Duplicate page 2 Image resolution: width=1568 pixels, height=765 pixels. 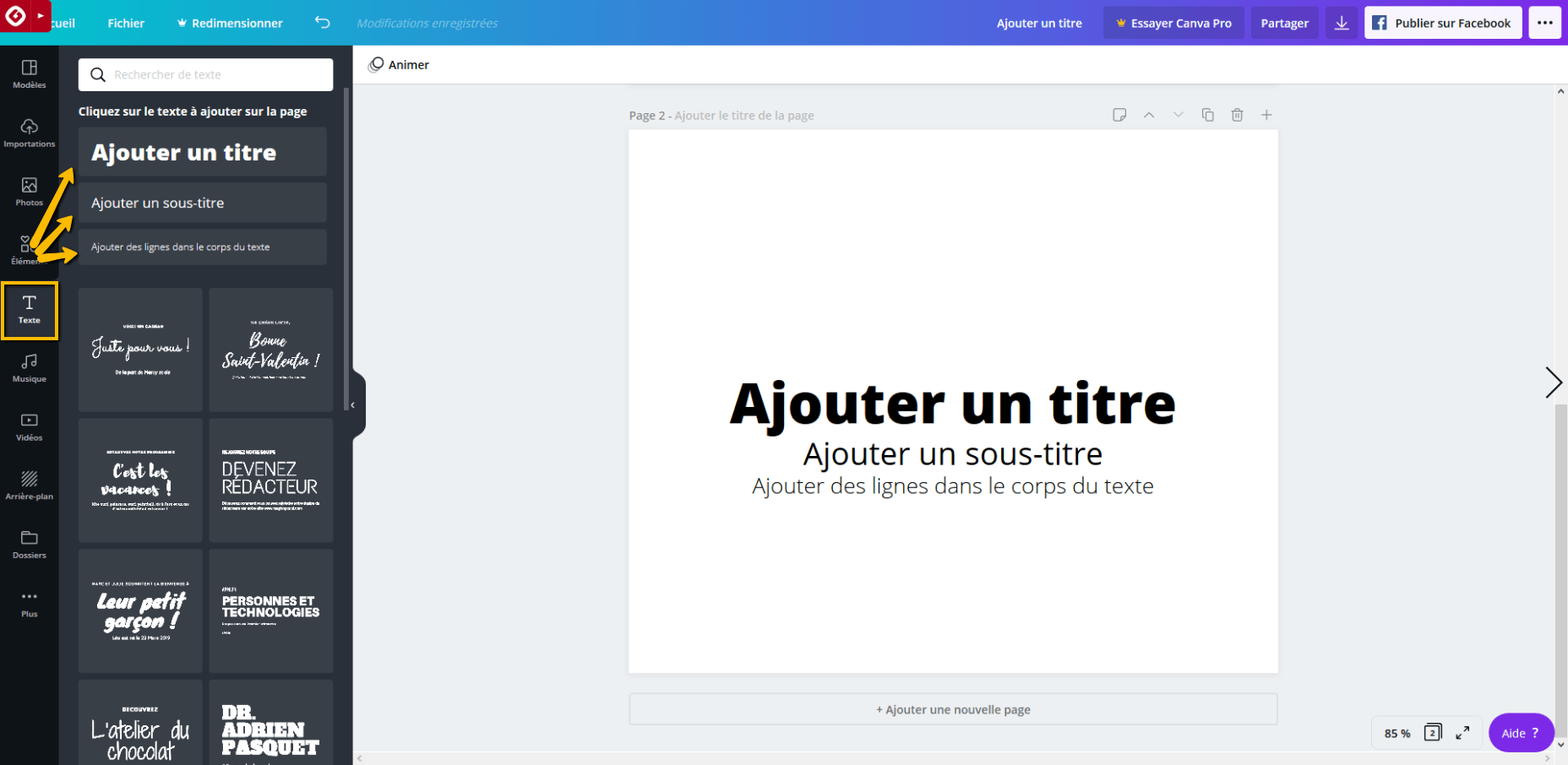coord(1207,115)
